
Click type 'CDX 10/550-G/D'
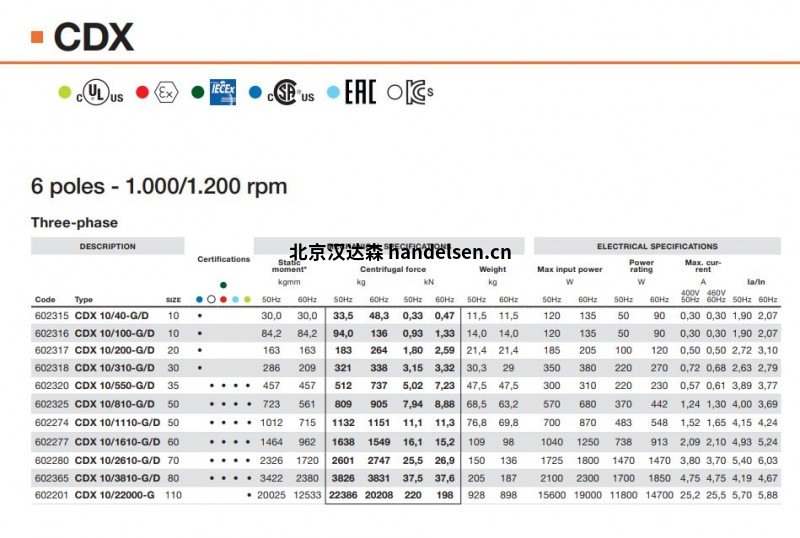pos(114,385)
